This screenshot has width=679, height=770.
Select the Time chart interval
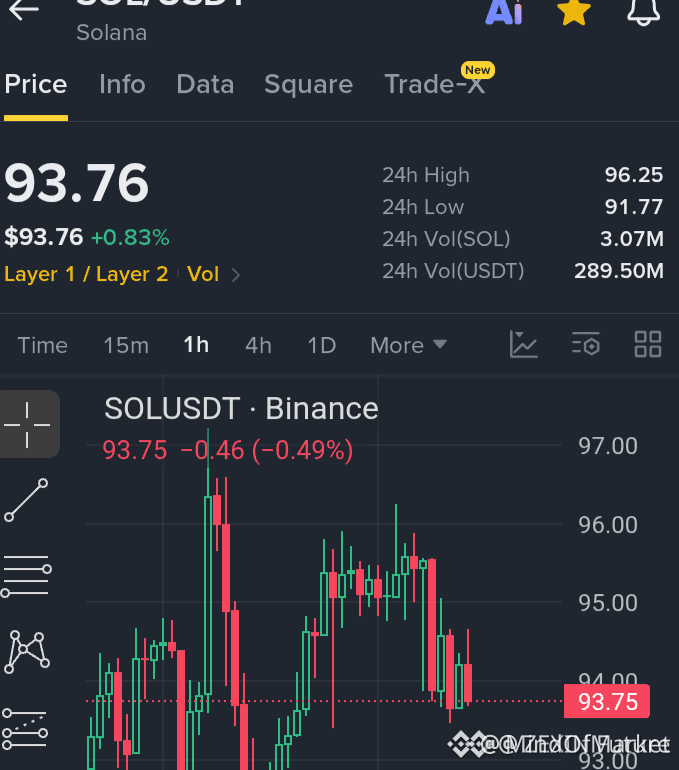(x=43, y=345)
